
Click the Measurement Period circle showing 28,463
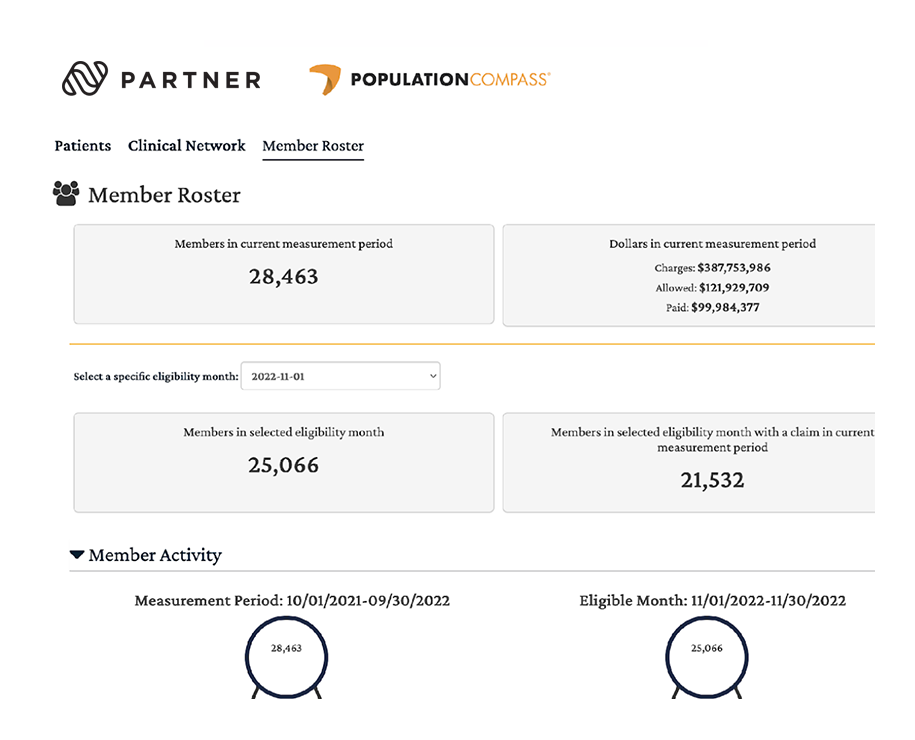point(286,649)
